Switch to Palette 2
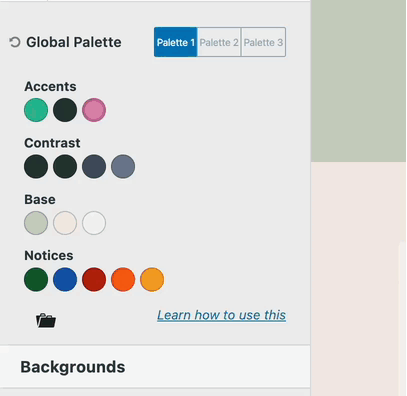 [219, 42]
